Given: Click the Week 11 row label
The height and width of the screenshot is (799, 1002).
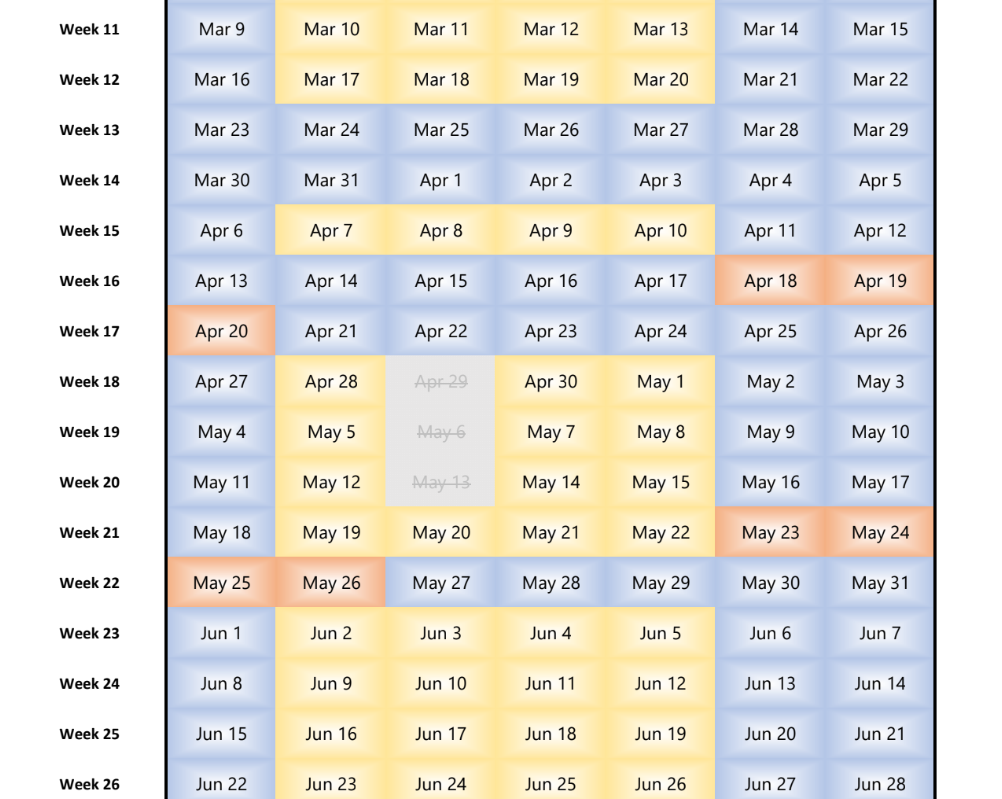Looking at the screenshot, I should [x=89, y=30].
